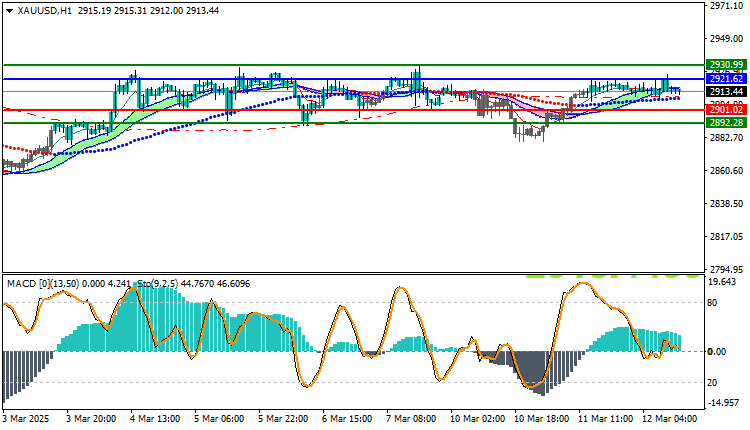Image resolution: width=750 pixels, height=430 pixels.
Task: Click the OHLC values 2915.19 2915.31 2912.00 2913.44
Action: coord(148,11)
